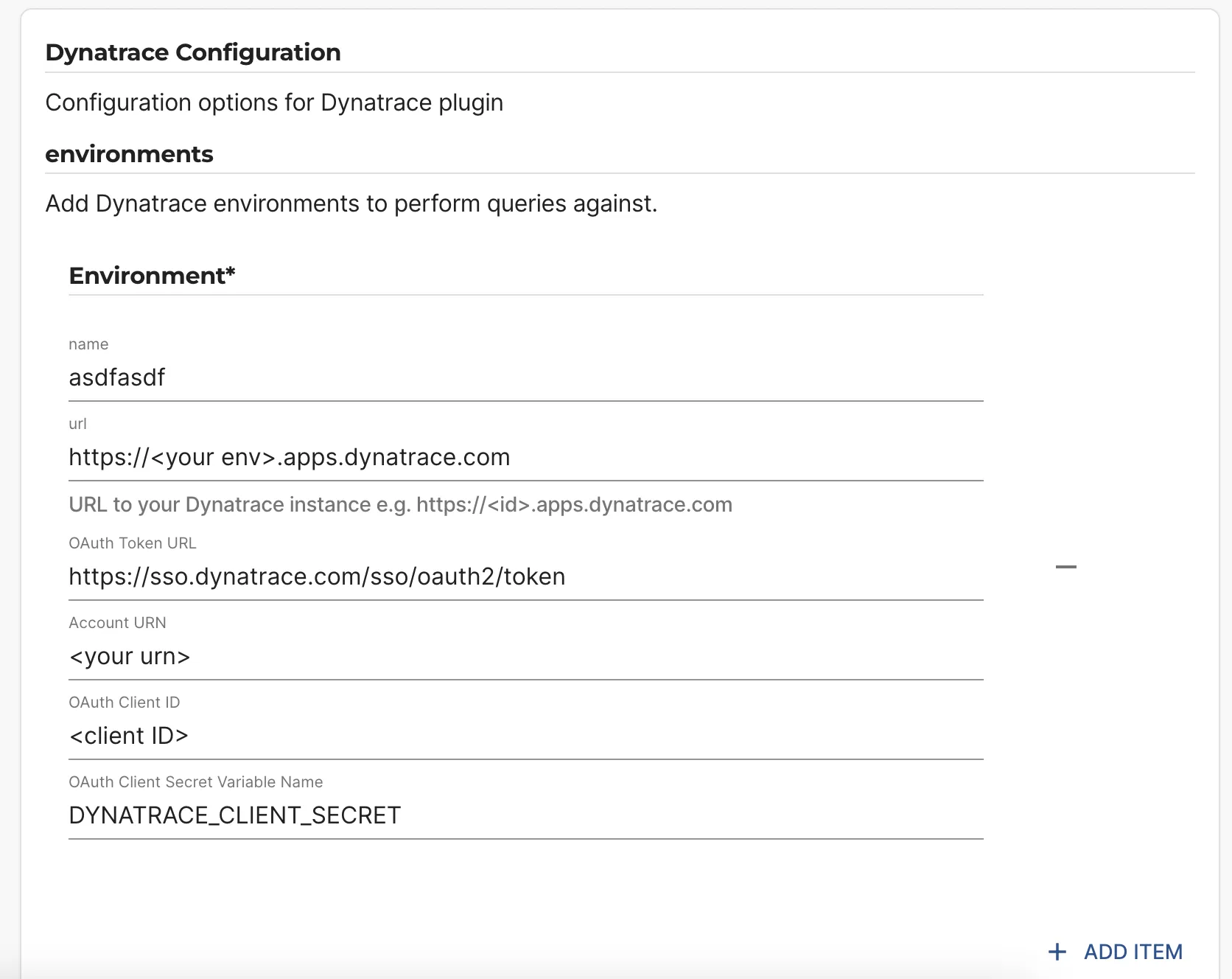Click the lowercase environments section heading
1232x979 pixels.
(x=129, y=154)
